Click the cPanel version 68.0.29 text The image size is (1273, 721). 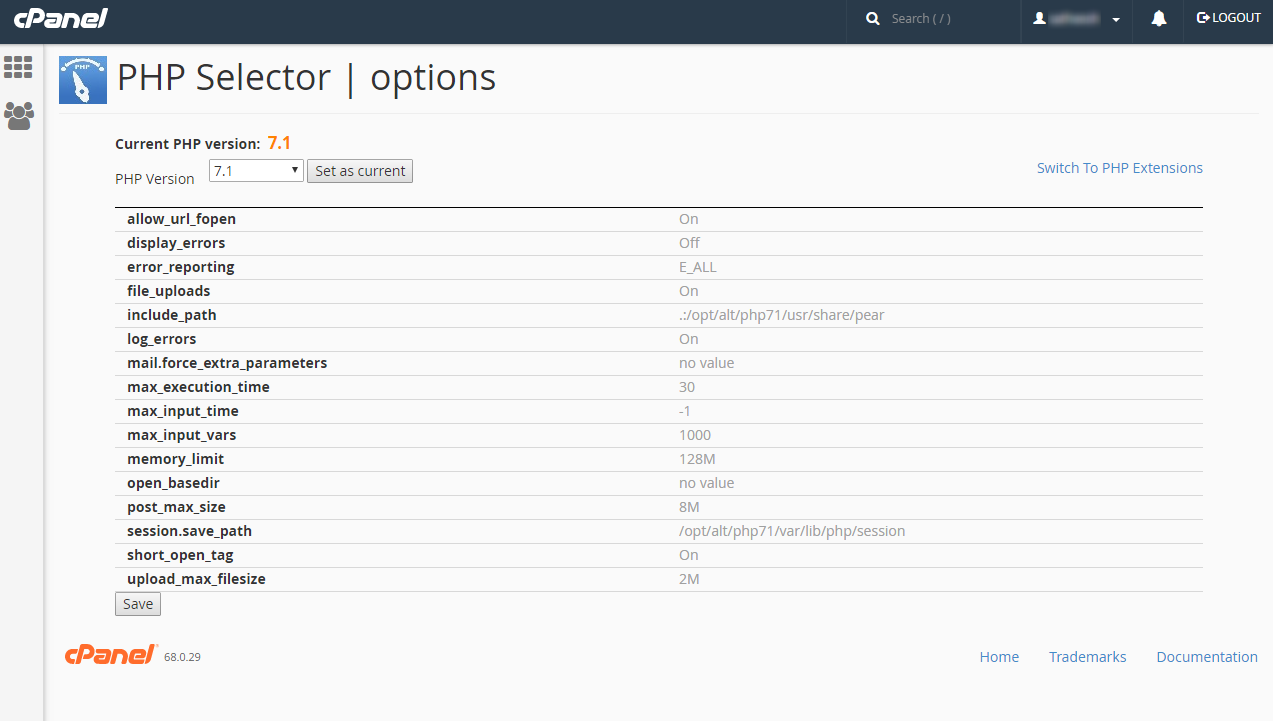[183, 657]
